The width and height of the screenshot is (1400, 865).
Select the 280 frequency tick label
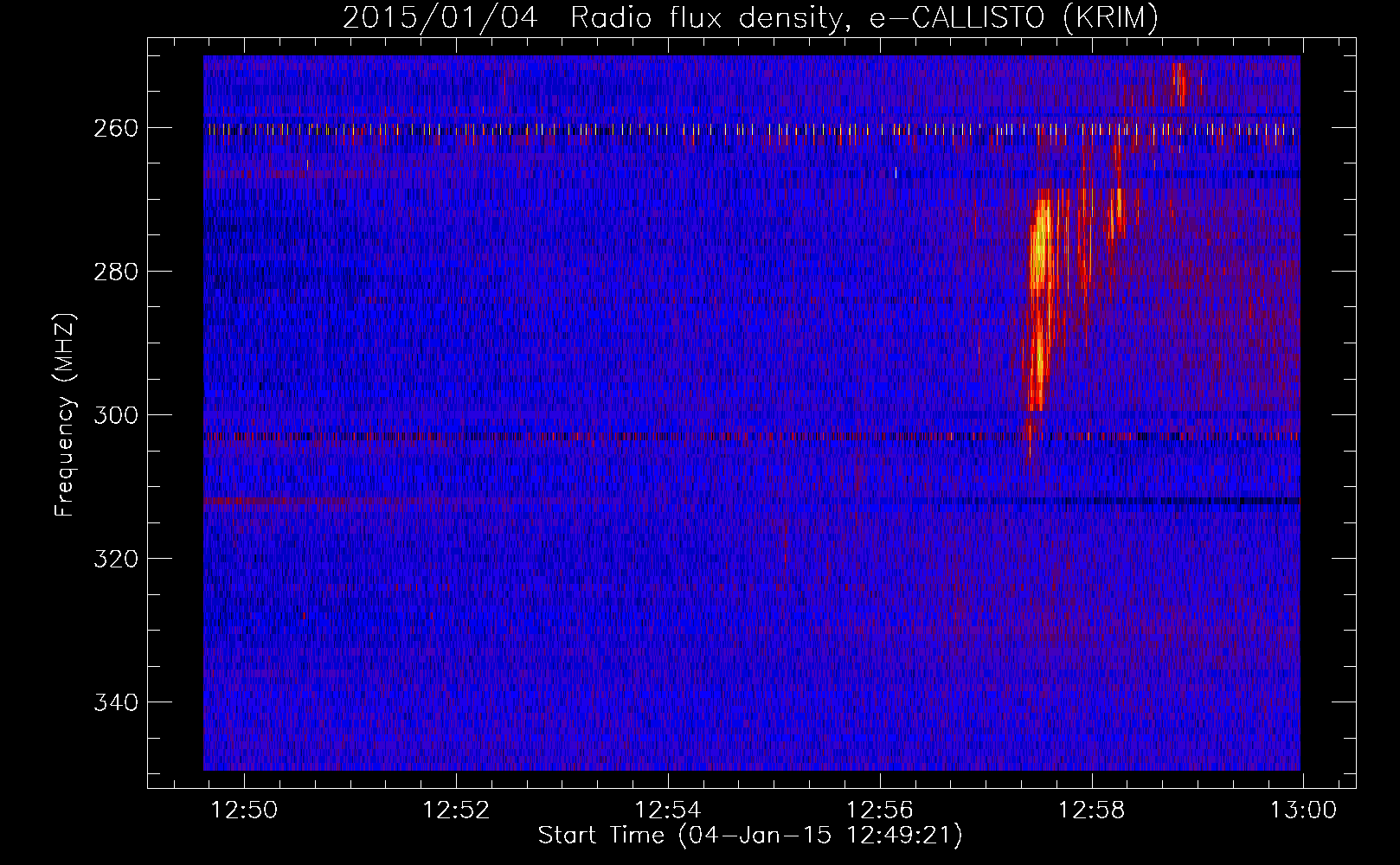click(x=115, y=272)
